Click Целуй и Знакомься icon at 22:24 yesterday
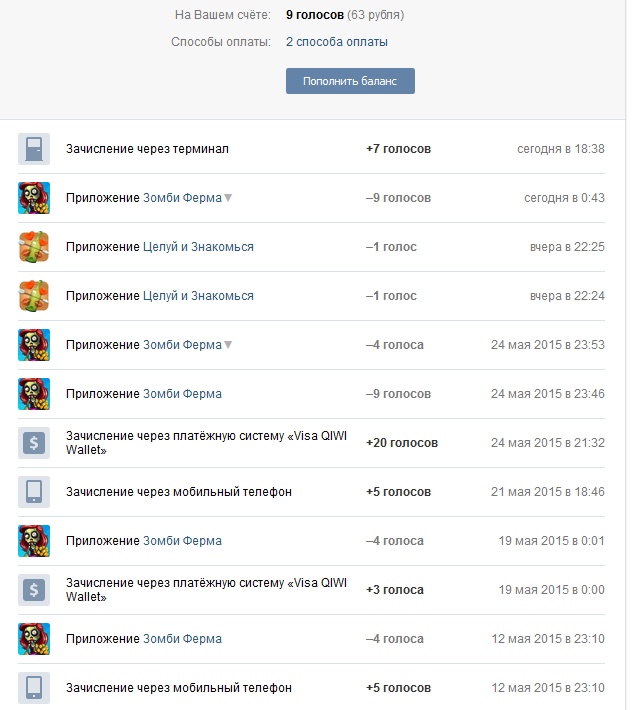The width and height of the screenshot is (635, 710). tap(34, 296)
